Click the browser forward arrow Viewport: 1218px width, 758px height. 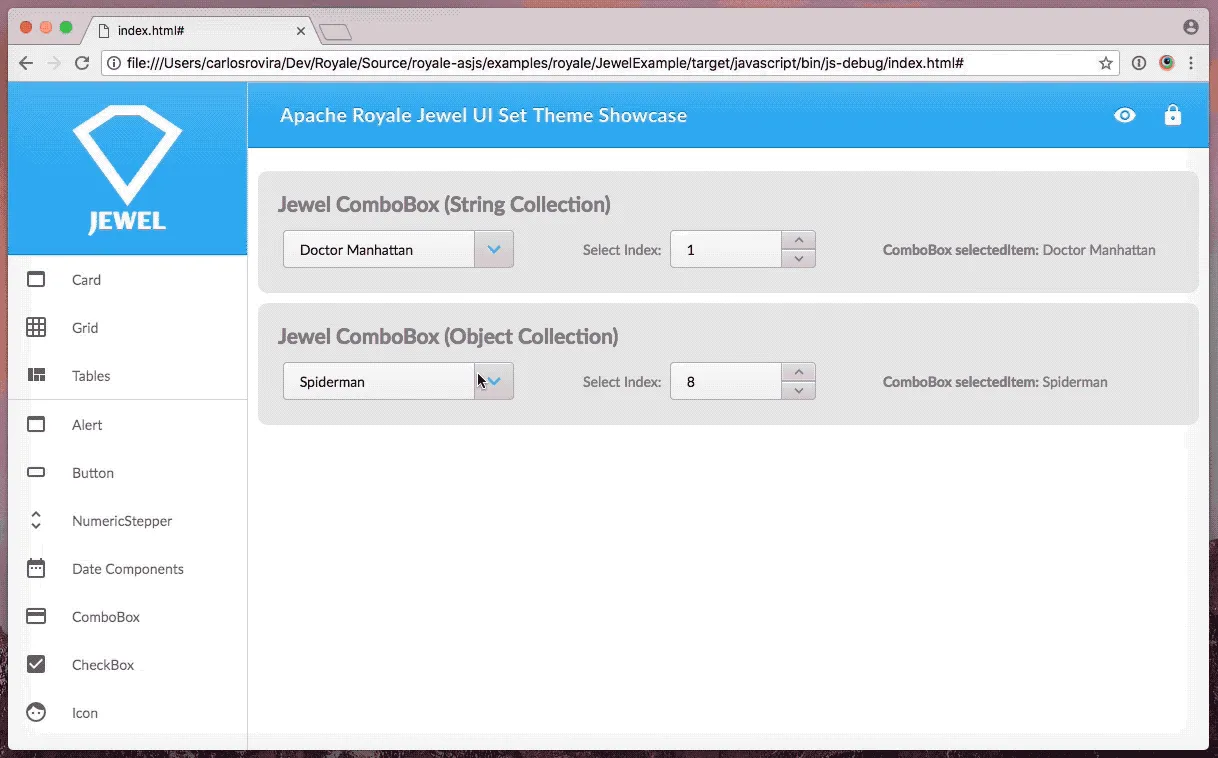[x=54, y=63]
